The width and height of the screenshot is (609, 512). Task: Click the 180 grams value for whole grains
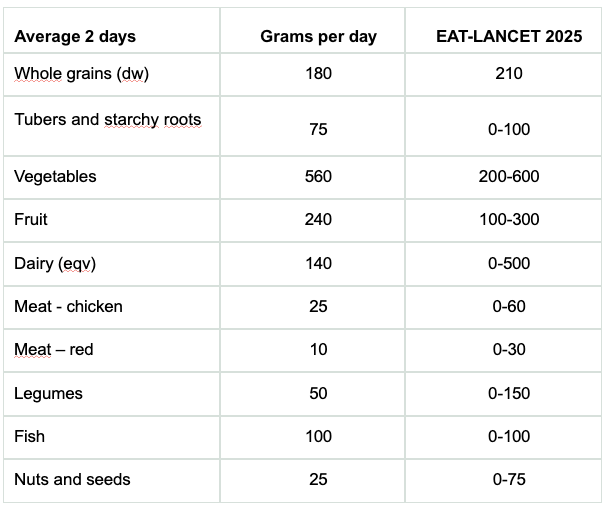pos(318,73)
